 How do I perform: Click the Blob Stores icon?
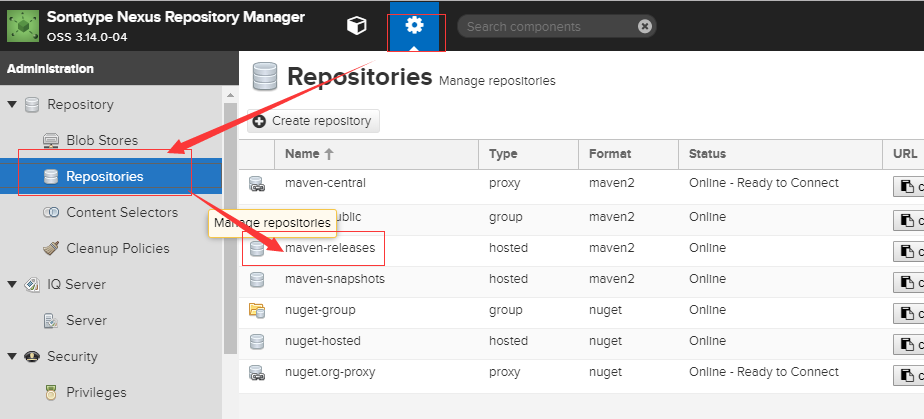[51, 141]
